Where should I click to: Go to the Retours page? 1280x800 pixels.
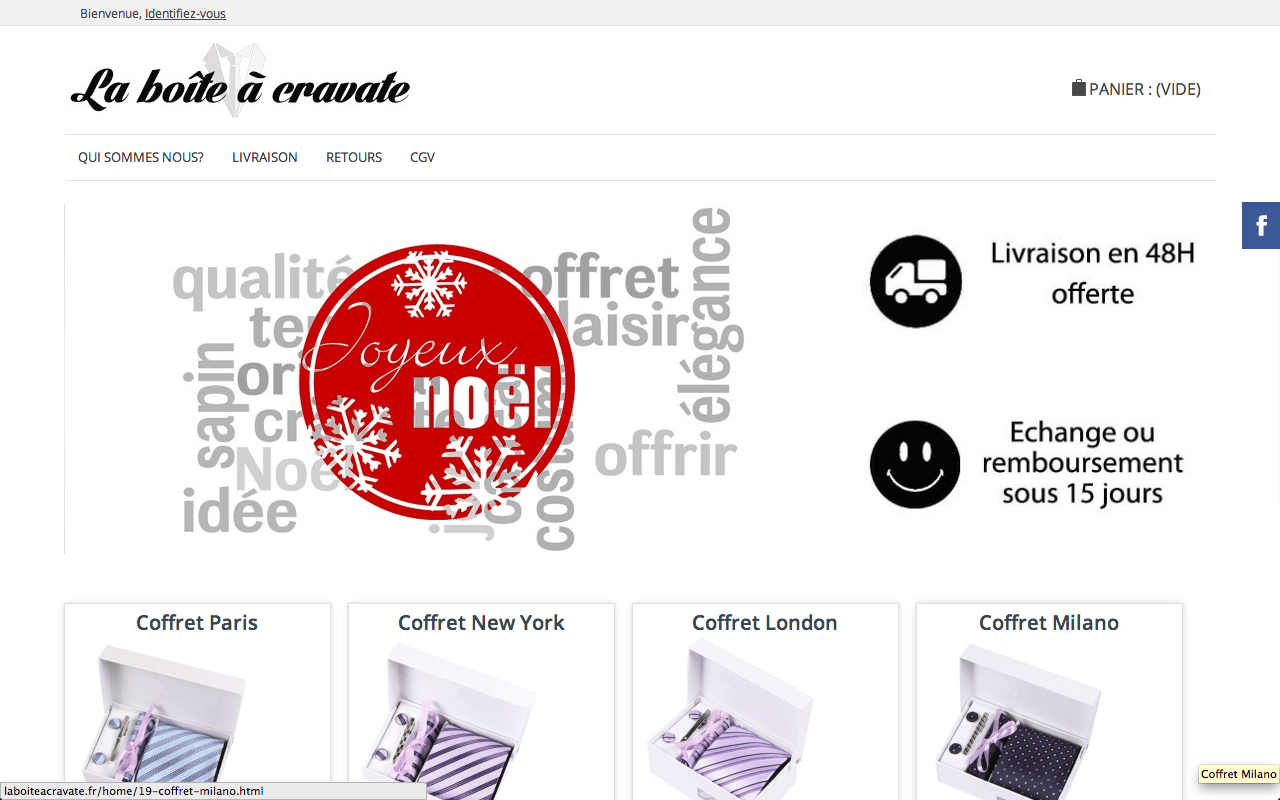click(x=354, y=157)
